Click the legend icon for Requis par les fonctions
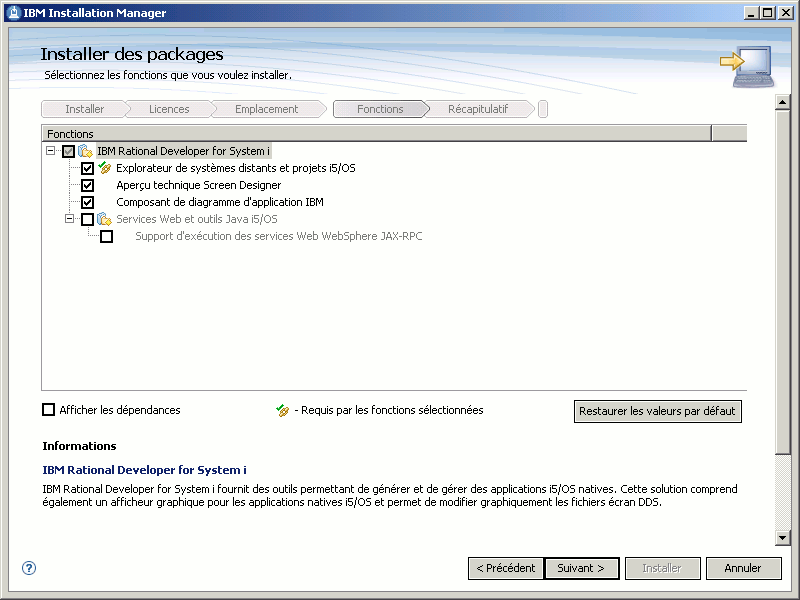This screenshot has height=600, width=800. click(x=283, y=410)
